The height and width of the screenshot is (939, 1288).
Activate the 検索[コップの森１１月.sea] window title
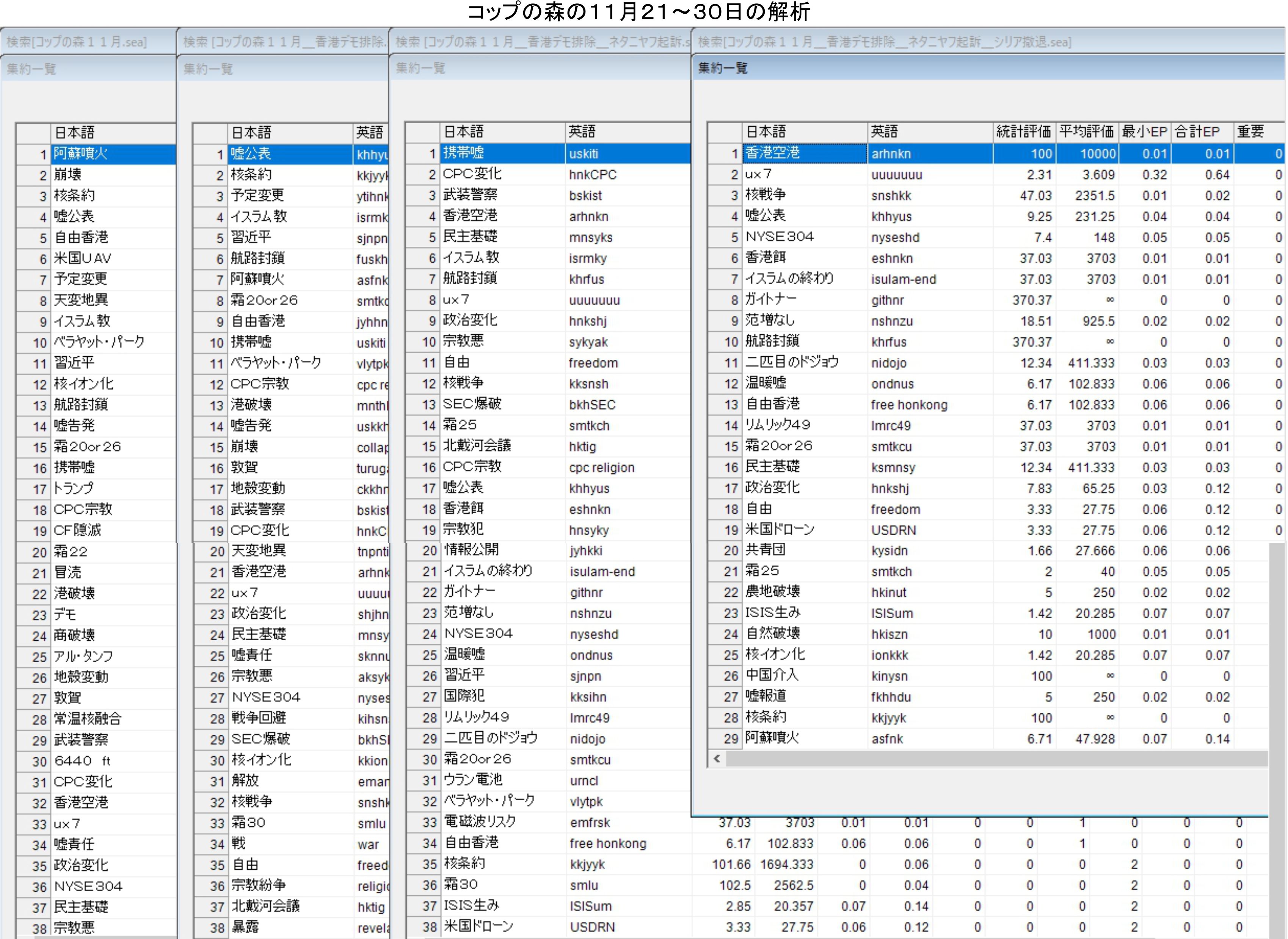(77, 42)
